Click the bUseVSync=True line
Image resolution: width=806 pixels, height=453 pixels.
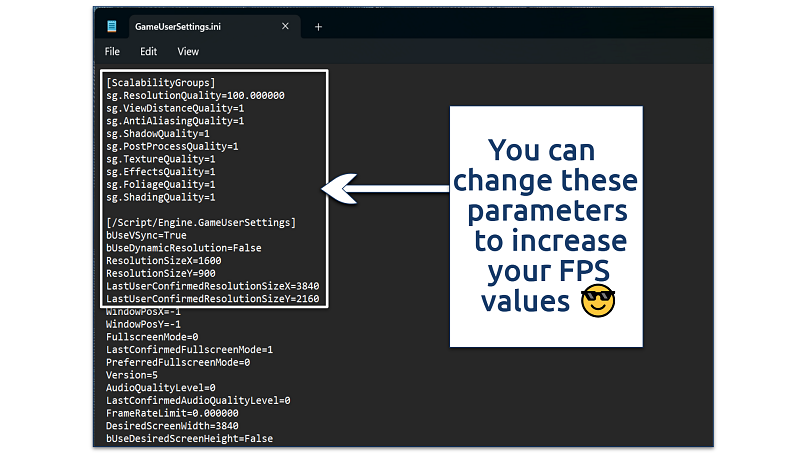pyautogui.click(x=147, y=234)
